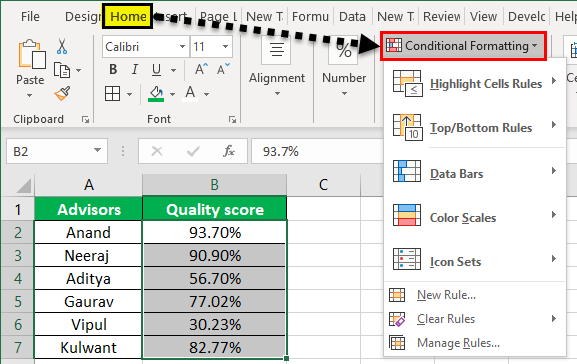Select row 4 header
Screen dimensions: 577x364
pyautogui.click(x=17, y=278)
